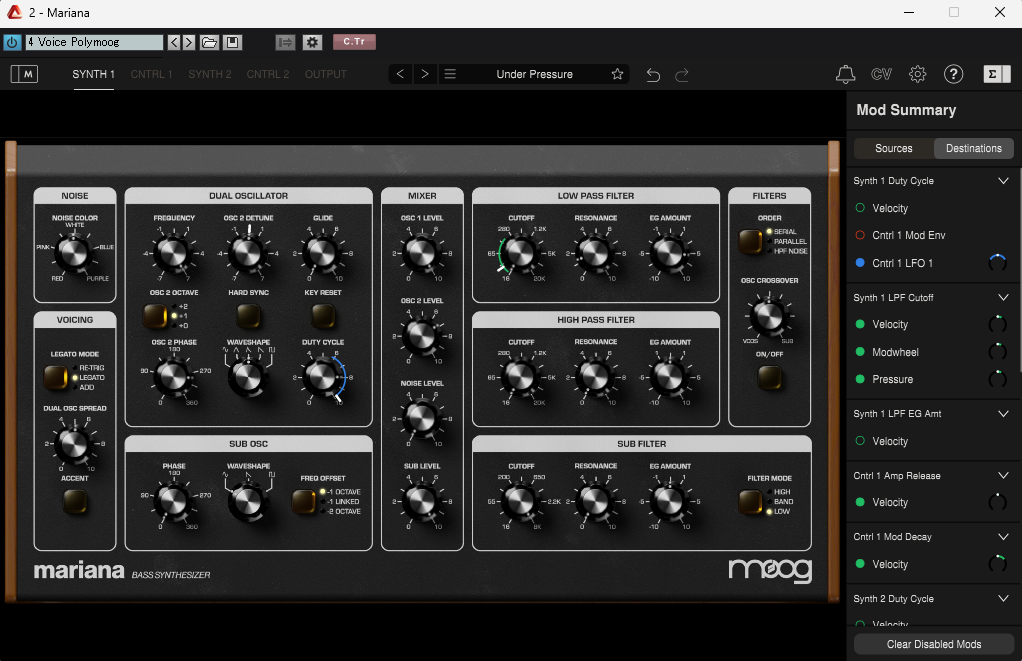Open Mariana settings gear

point(918,74)
